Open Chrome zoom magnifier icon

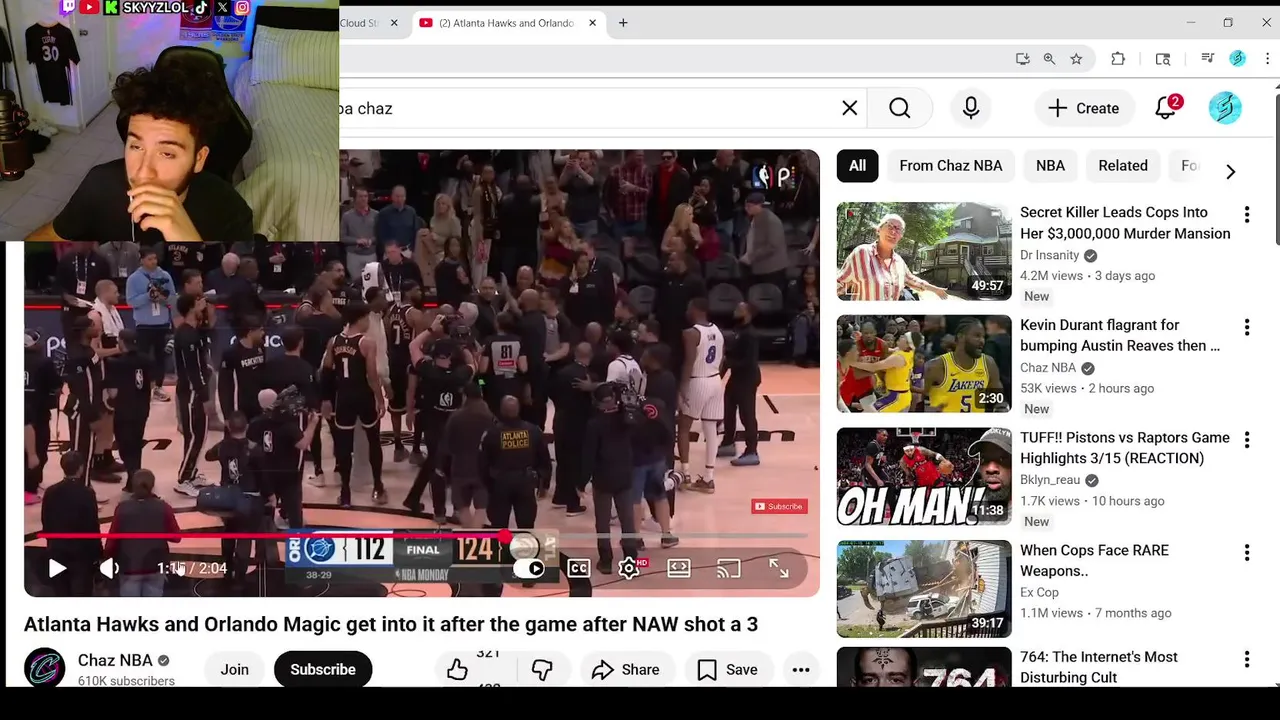[1049, 59]
